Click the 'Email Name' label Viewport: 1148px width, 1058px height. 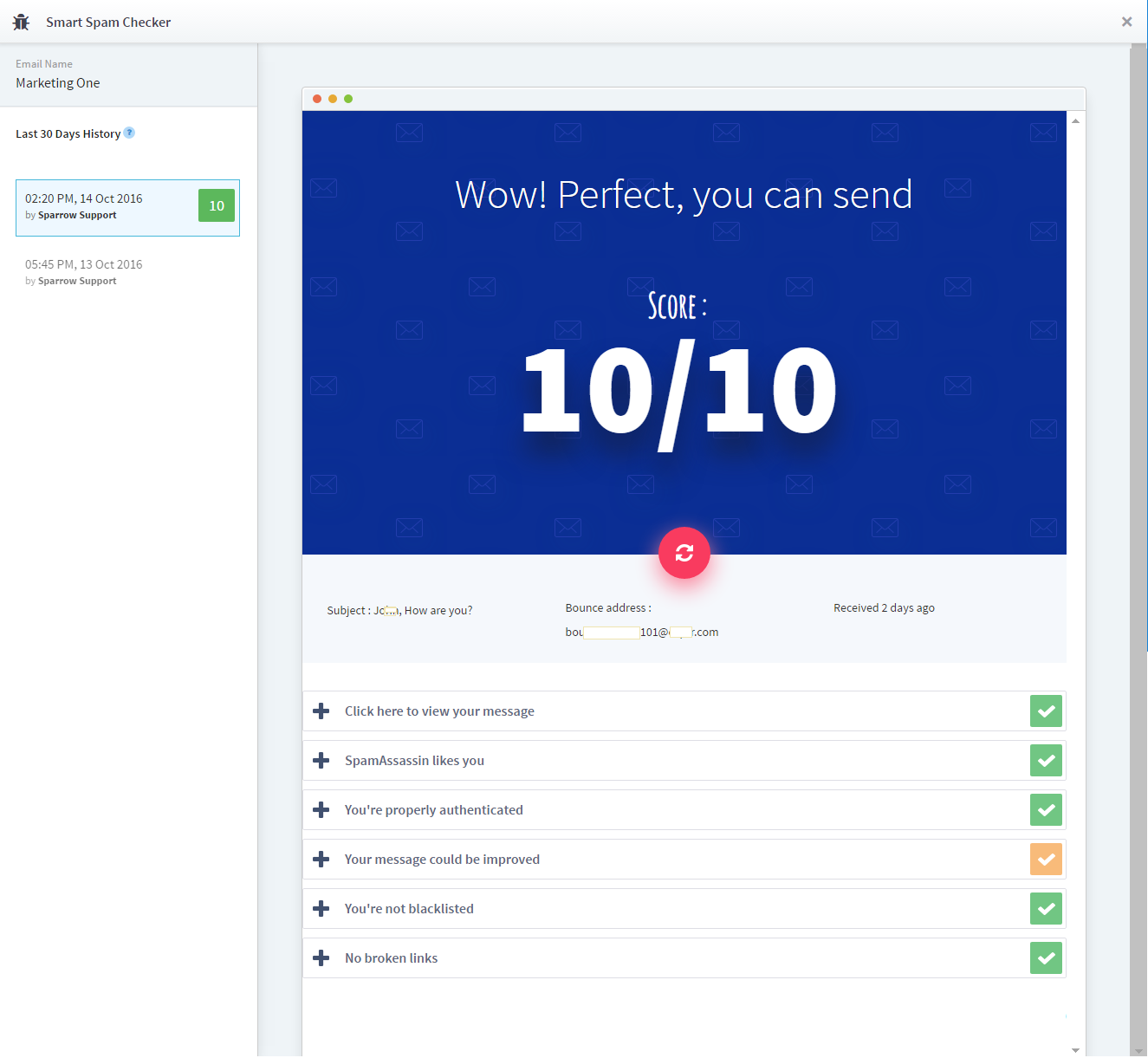[44, 64]
